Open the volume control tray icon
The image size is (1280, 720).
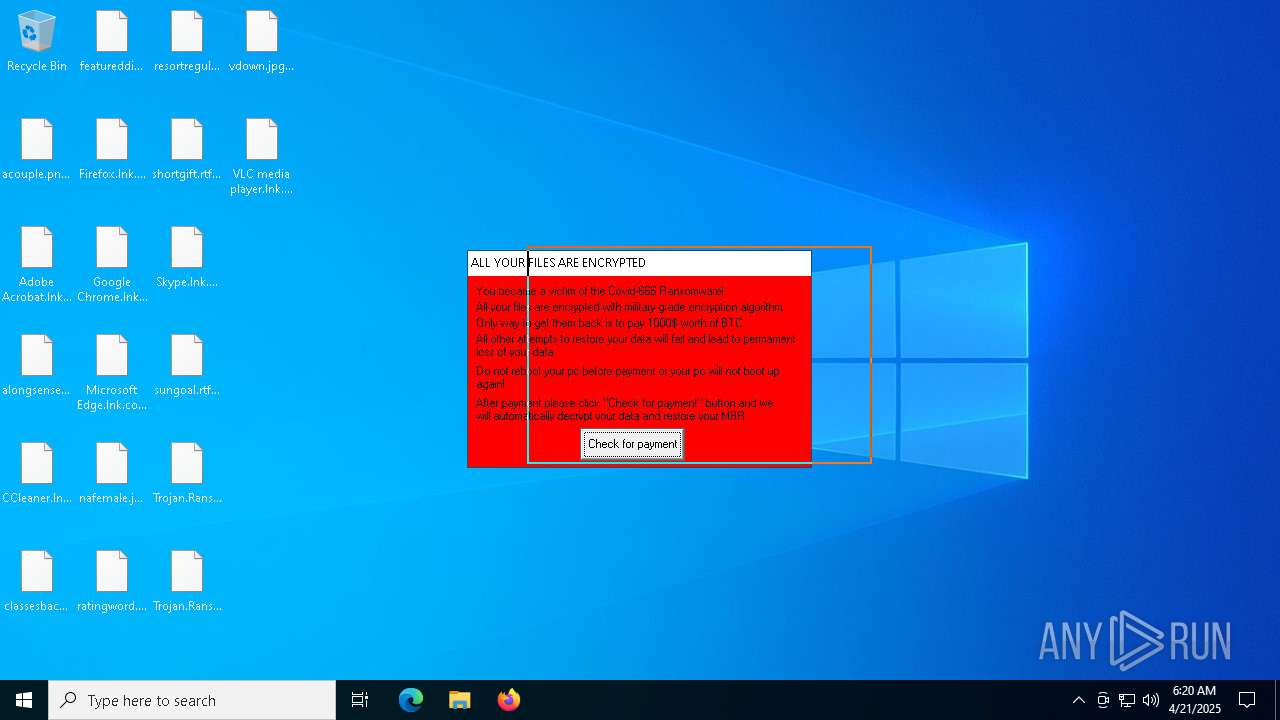coord(1151,700)
